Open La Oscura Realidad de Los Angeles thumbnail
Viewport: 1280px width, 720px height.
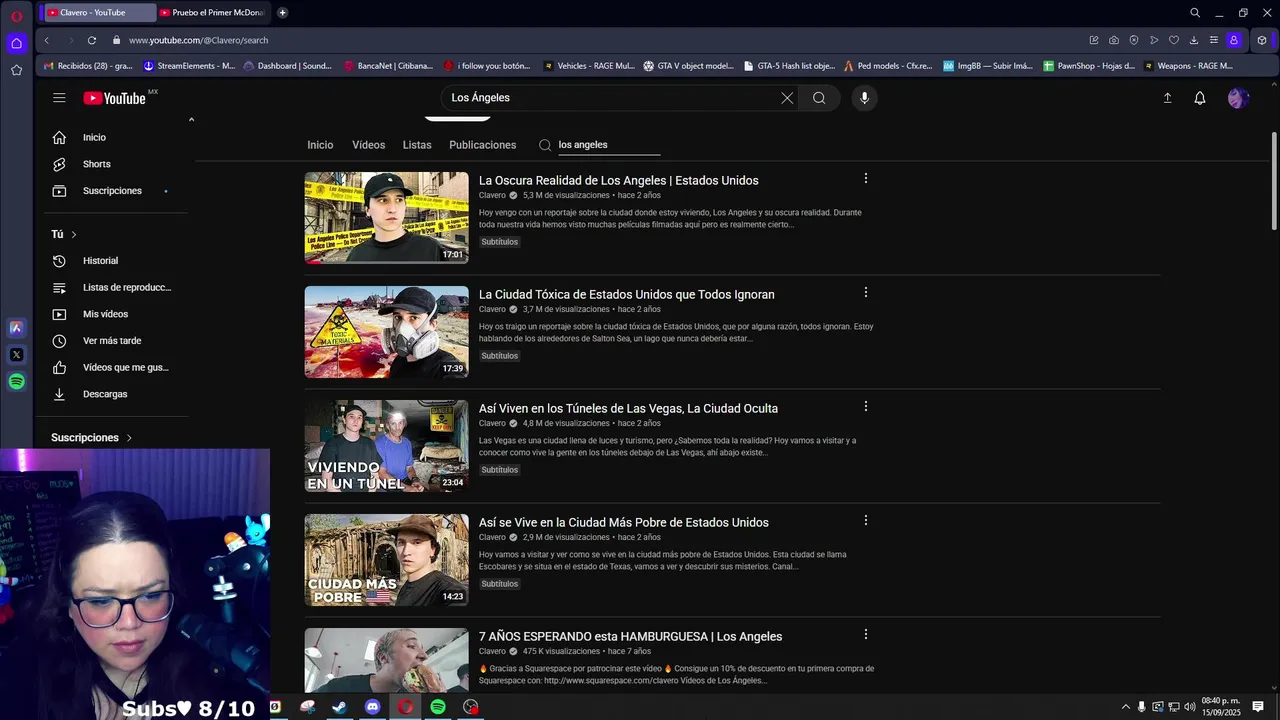386,218
